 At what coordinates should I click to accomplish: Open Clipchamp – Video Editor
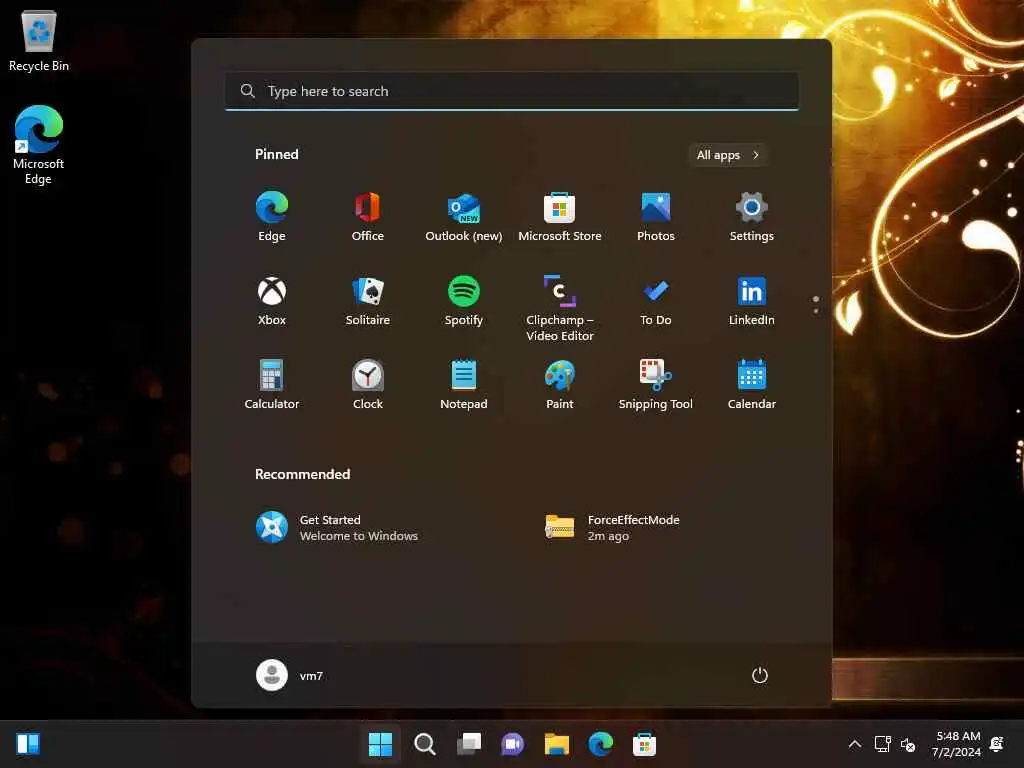pyautogui.click(x=560, y=308)
